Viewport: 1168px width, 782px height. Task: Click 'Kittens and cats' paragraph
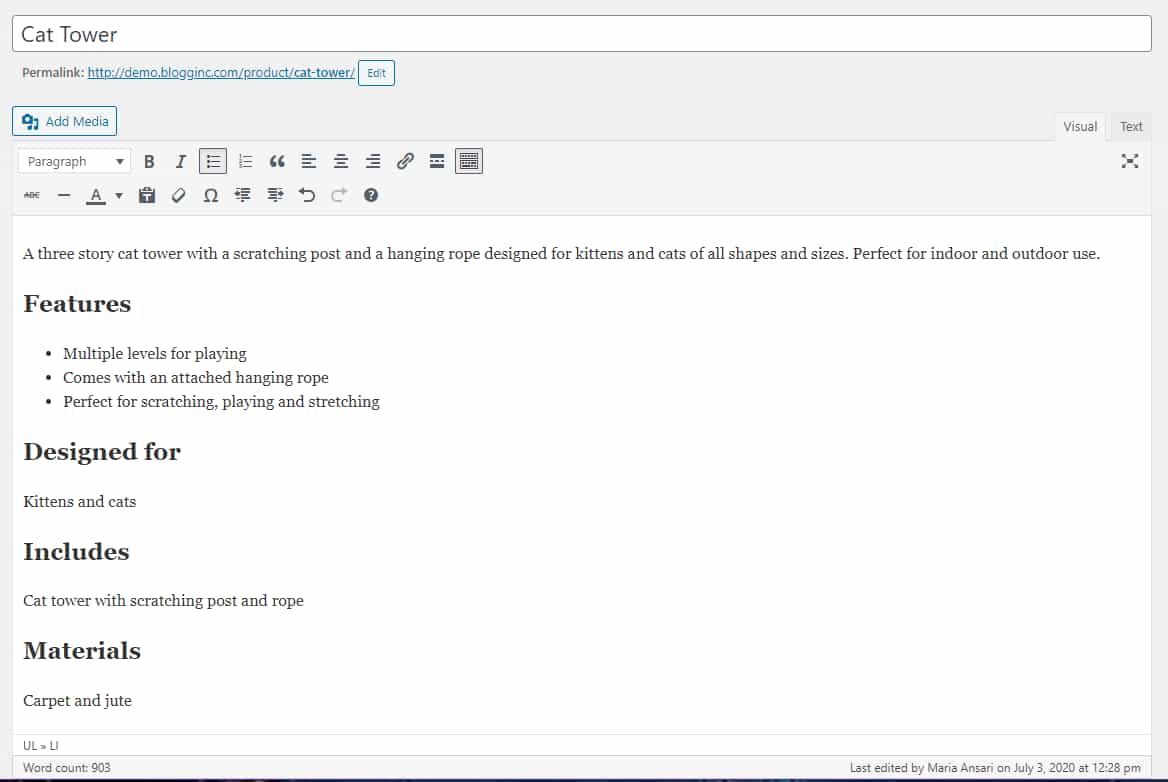80,501
